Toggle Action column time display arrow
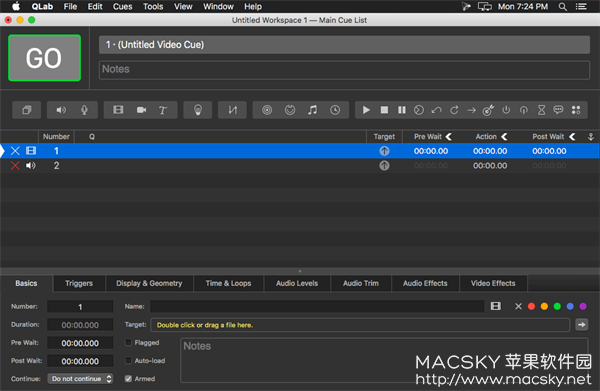Viewport: 600px width, 391px height. (x=504, y=137)
